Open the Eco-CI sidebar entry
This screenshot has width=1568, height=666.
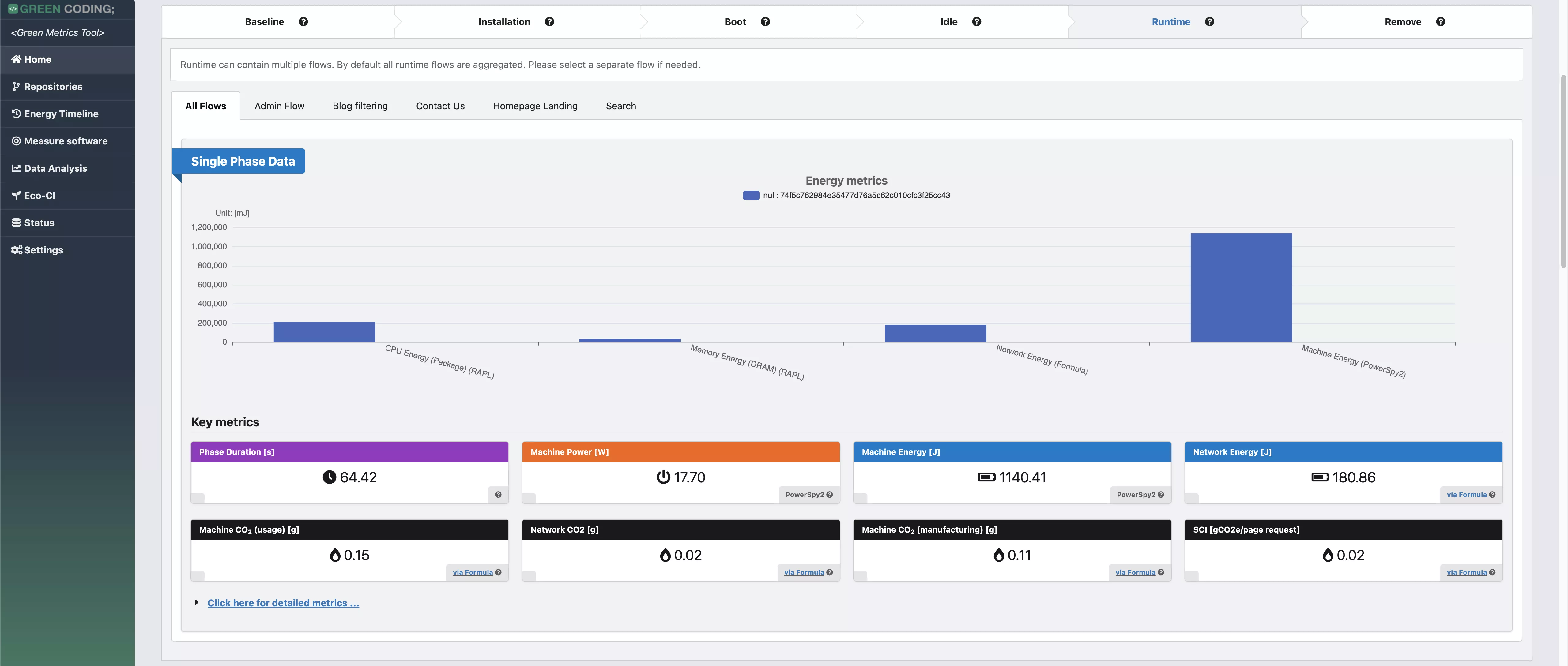(40, 196)
